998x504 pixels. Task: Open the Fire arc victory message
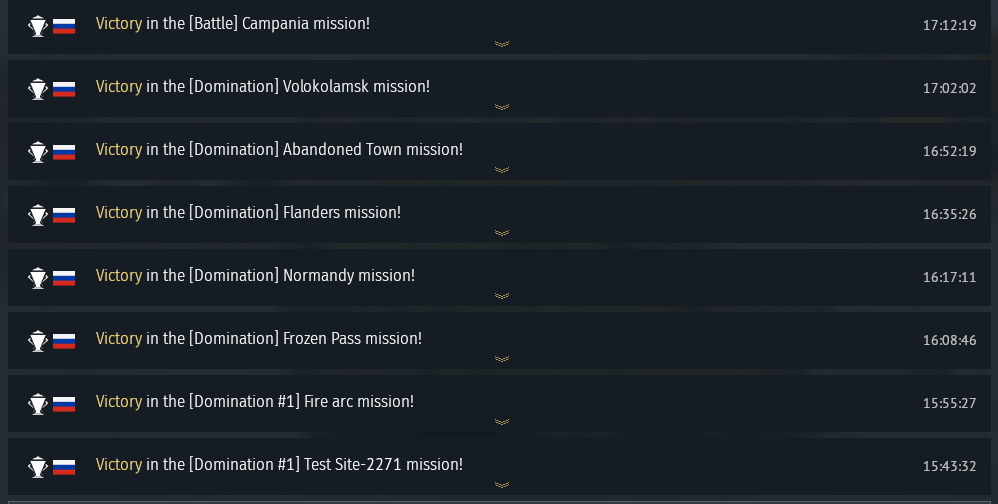click(254, 402)
